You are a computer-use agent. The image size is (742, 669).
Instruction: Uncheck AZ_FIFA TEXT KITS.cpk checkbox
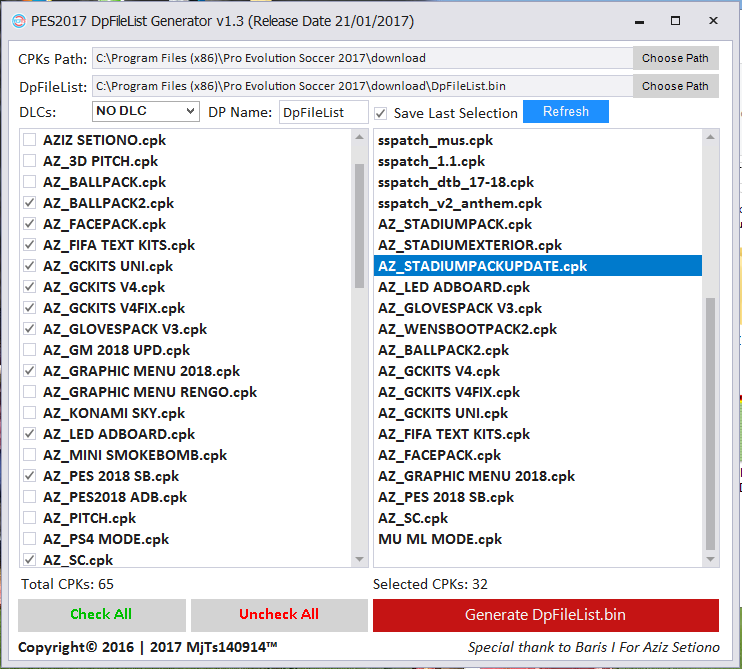point(29,245)
